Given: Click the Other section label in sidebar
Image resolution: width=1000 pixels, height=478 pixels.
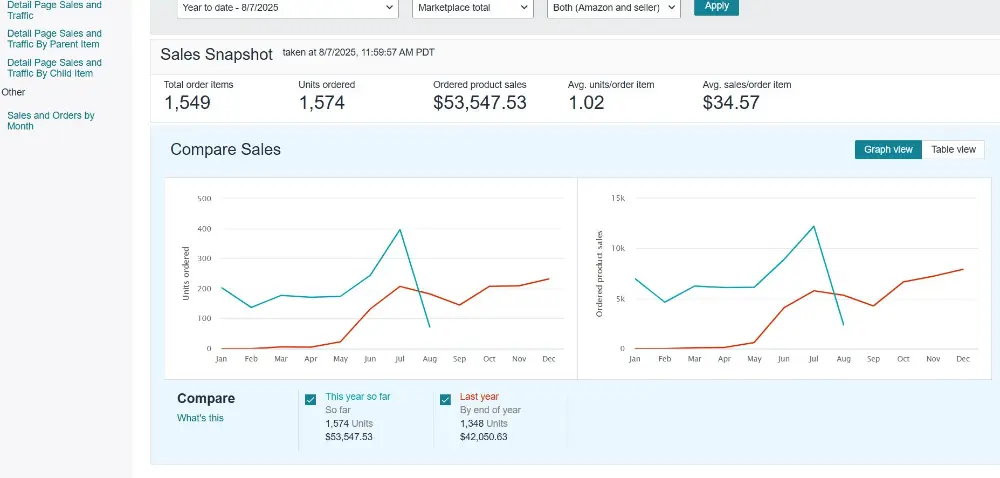Looking at the screenshot, I should click(x=13, y=92).
